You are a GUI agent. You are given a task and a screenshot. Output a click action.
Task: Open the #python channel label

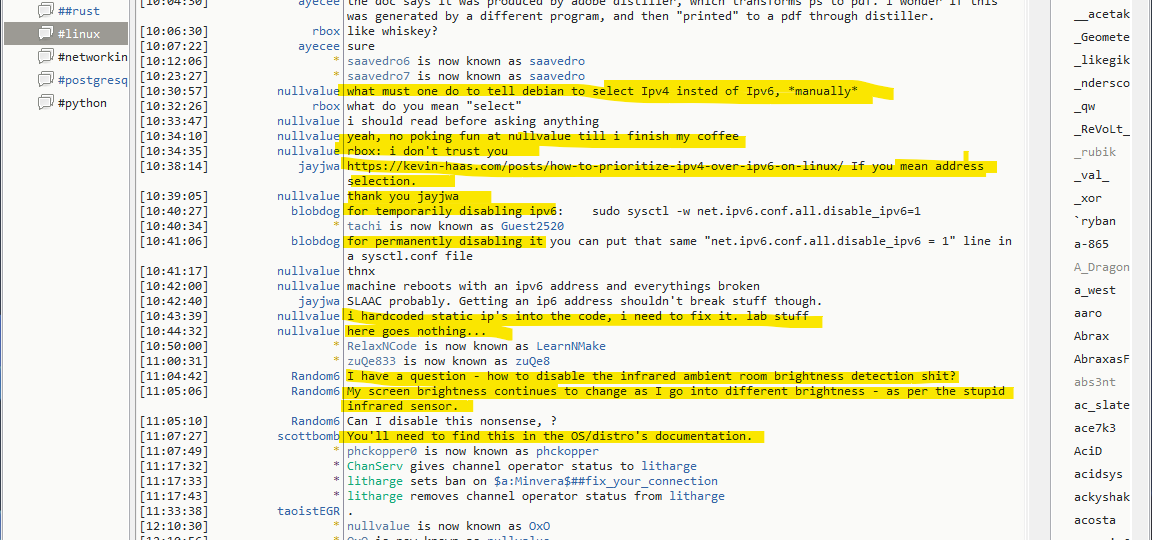(82, 103)
